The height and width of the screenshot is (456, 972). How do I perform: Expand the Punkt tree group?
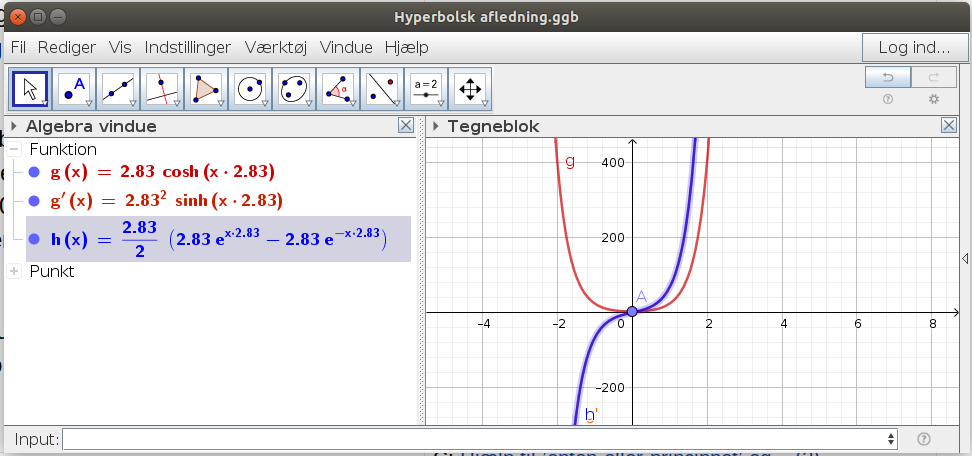tap(15, 271)
